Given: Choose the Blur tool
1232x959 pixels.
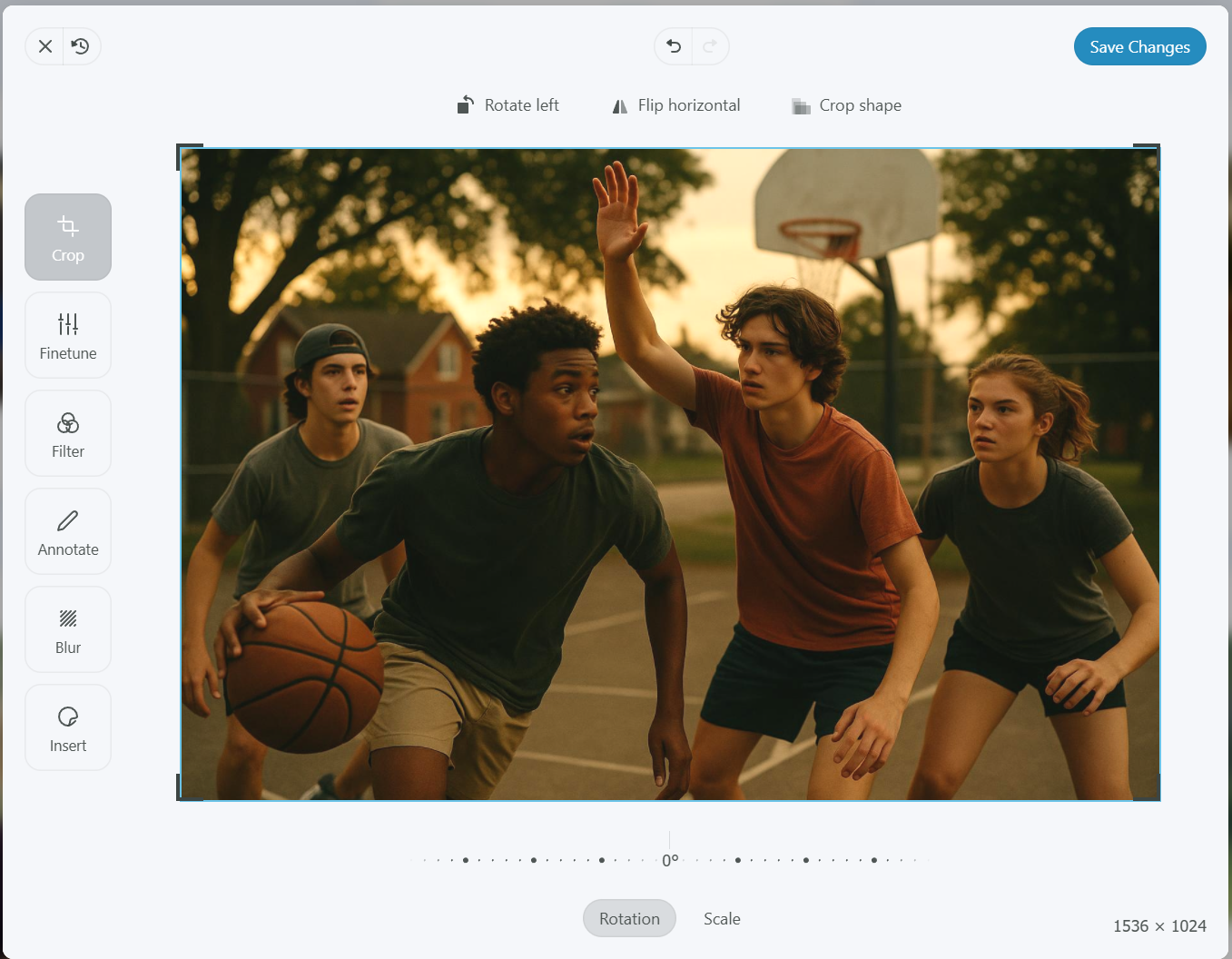Looking at the screenshot, I should click(68, 629).
